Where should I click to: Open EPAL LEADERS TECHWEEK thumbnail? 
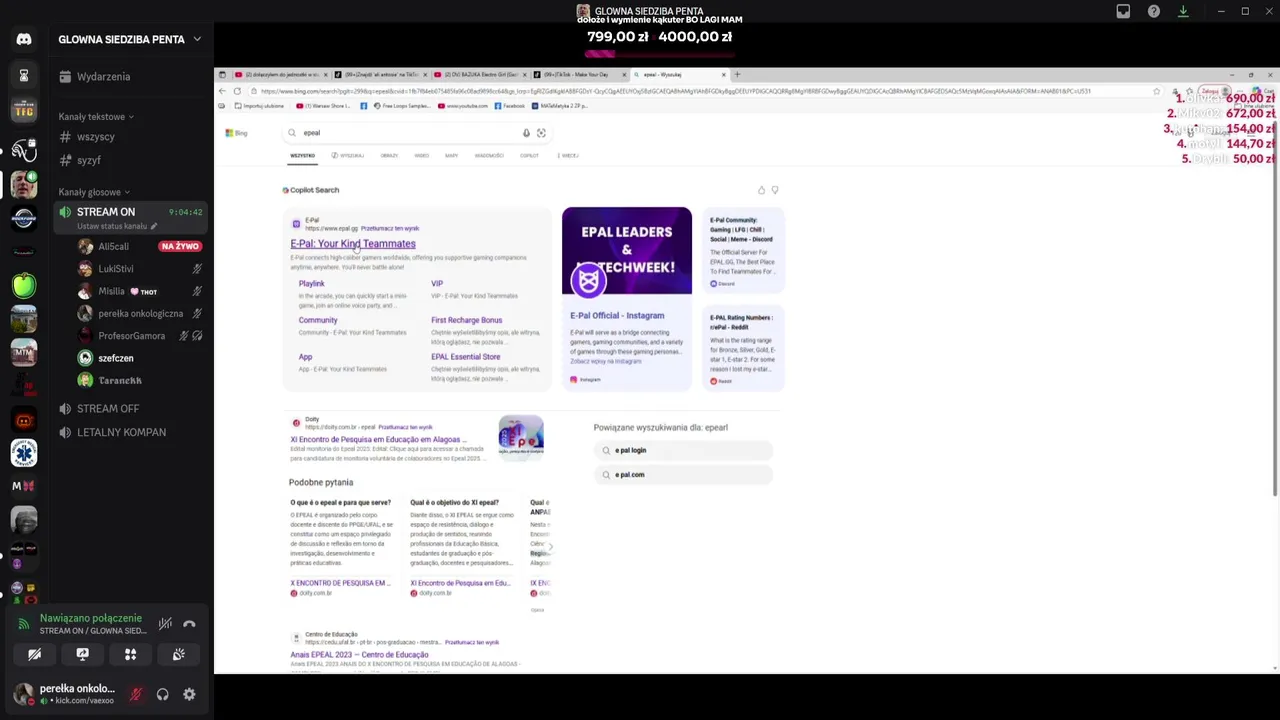click(627, 251)
